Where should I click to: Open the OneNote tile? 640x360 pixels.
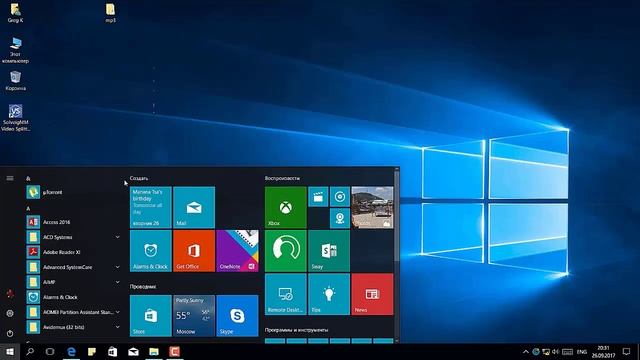tap(237, 251)
